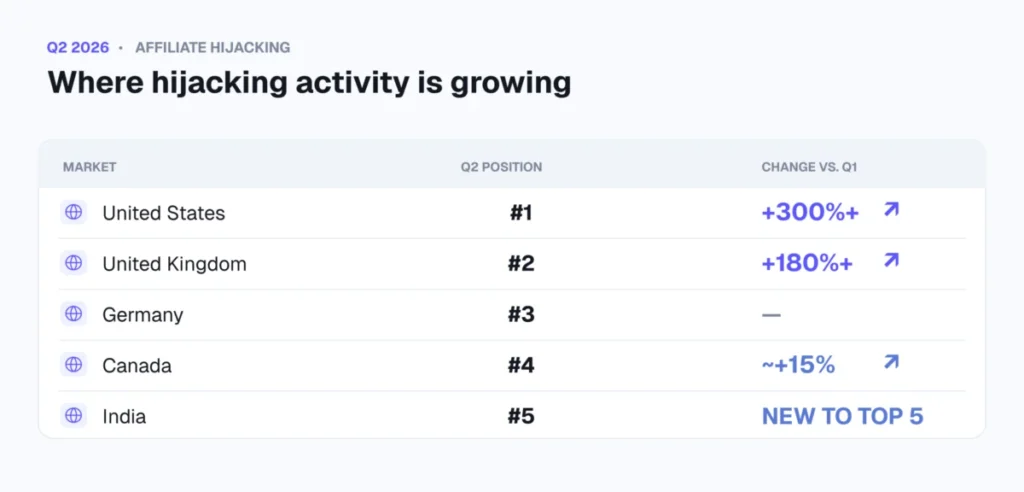
Task: Click the up arrow next to ~+15%
Action: tap(891, 362)
